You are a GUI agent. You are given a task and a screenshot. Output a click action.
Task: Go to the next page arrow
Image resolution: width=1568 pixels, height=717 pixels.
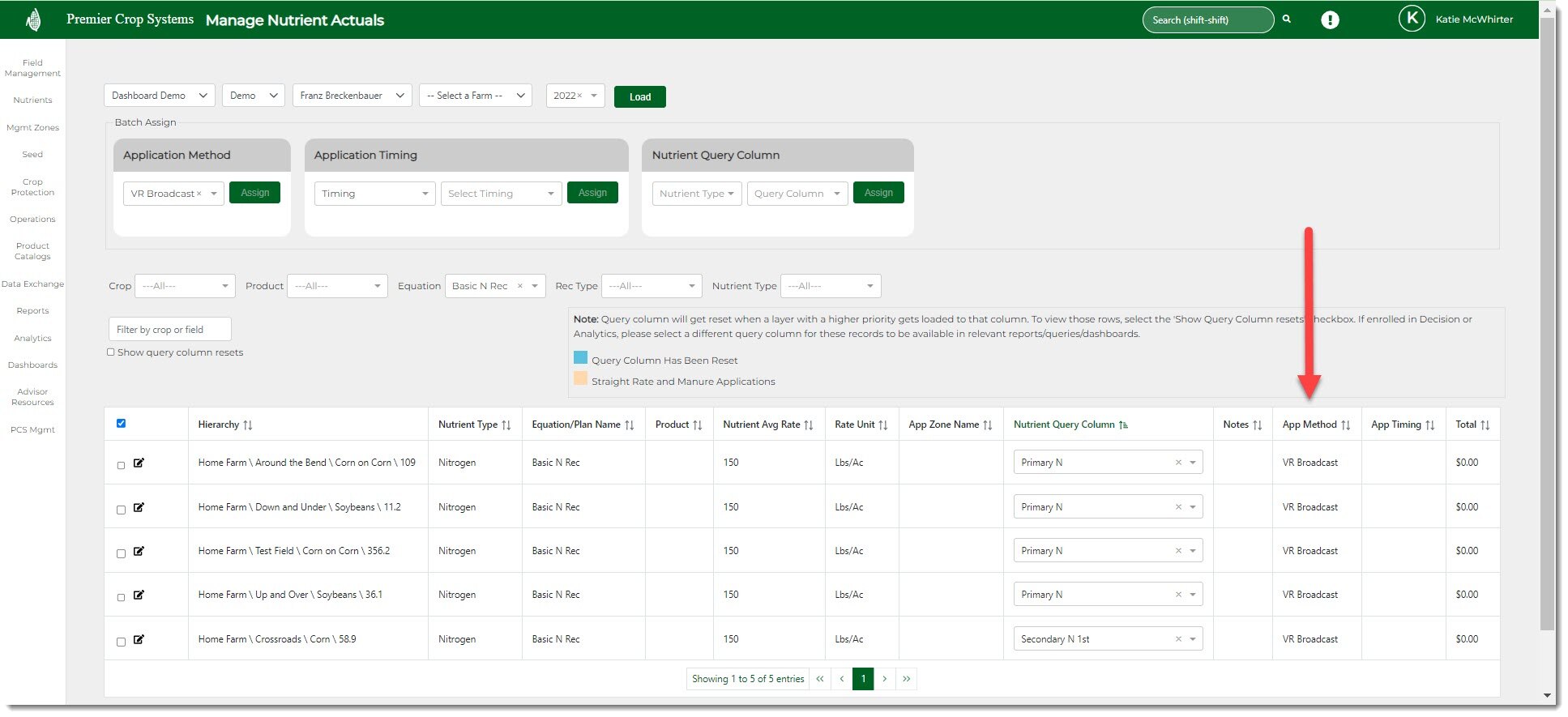click(x=885, y=679)
